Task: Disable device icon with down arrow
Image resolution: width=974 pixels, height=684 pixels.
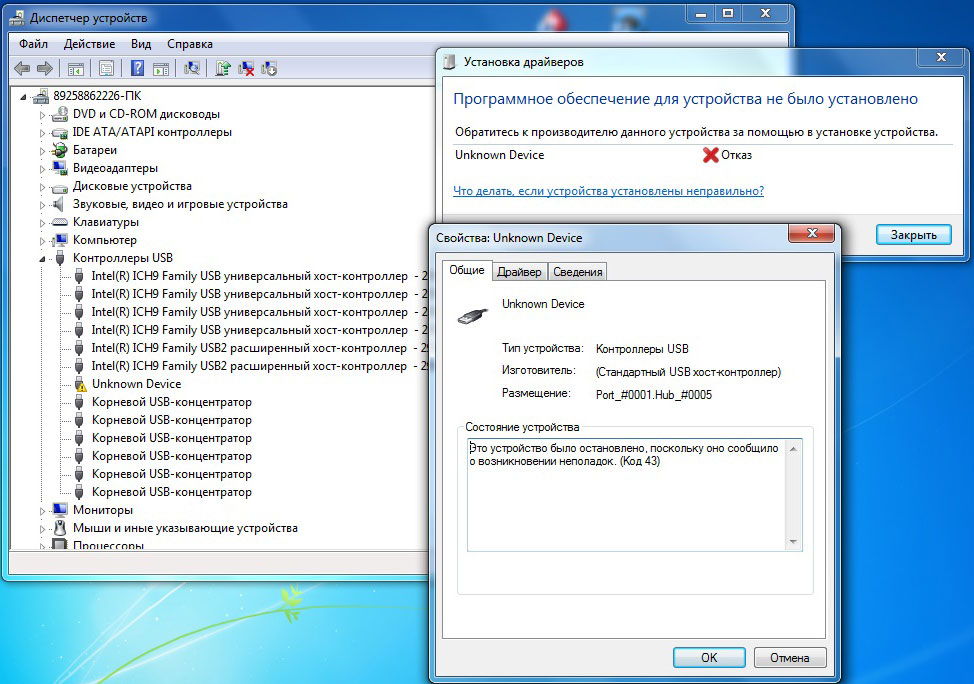Action: pos(269,68)
